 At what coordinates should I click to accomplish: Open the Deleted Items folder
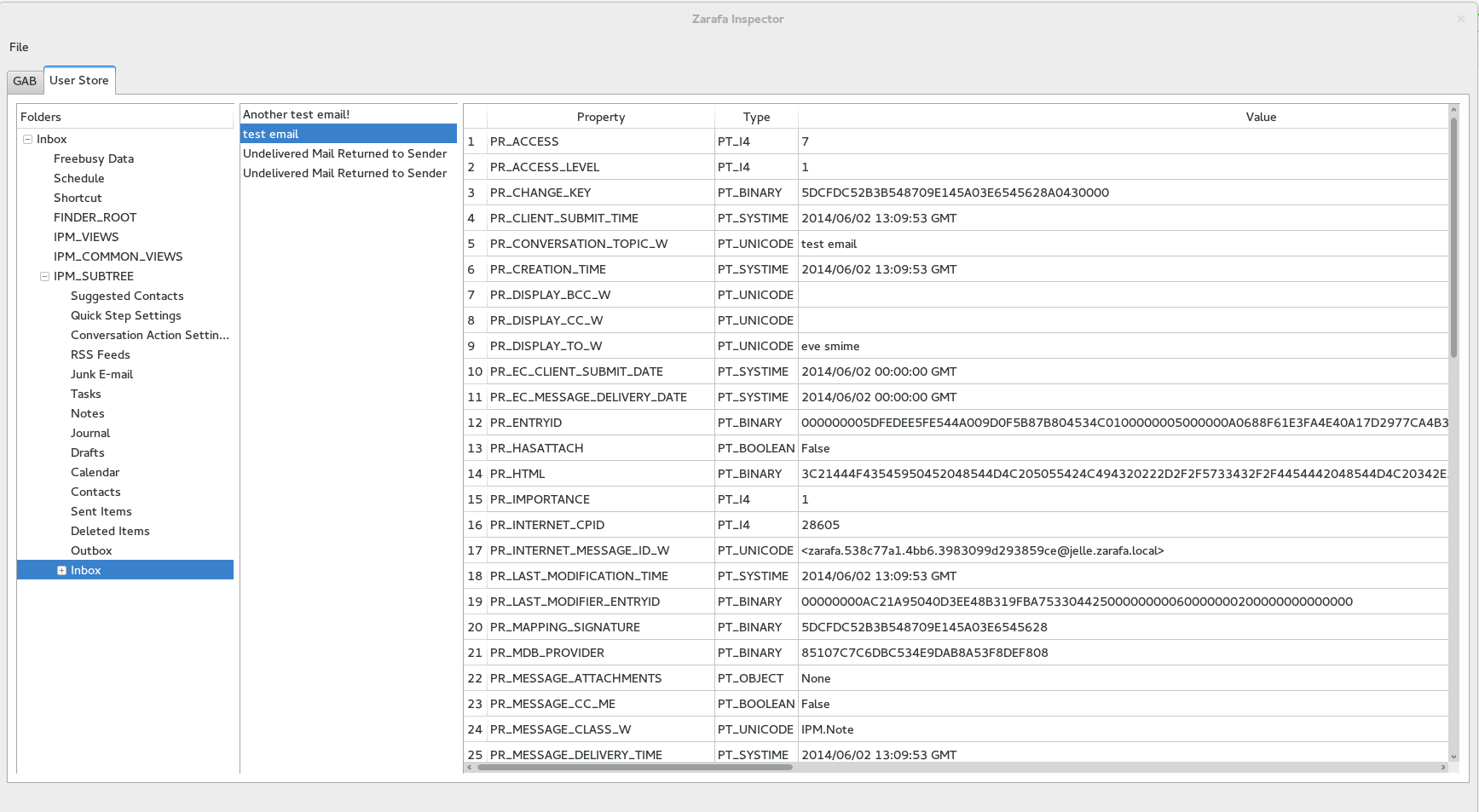[110, 531]
